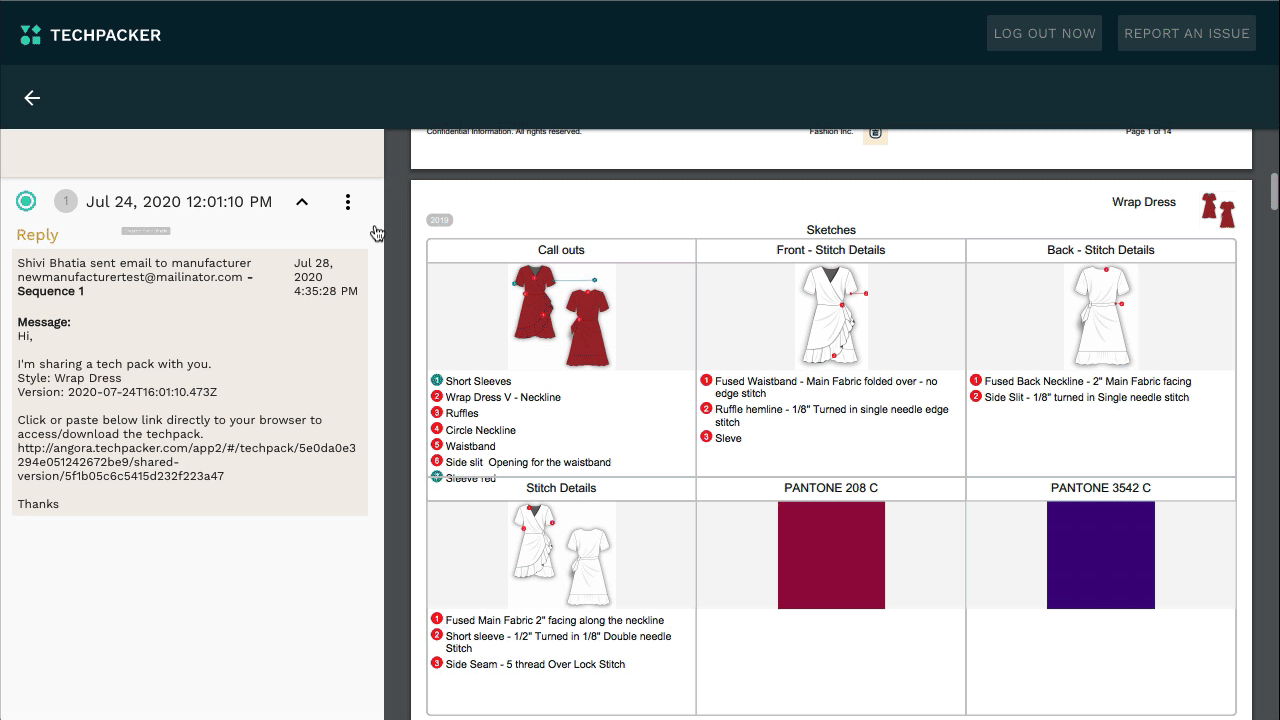Click marker 2 Ruffle hemline callout

tap(706, 409)
